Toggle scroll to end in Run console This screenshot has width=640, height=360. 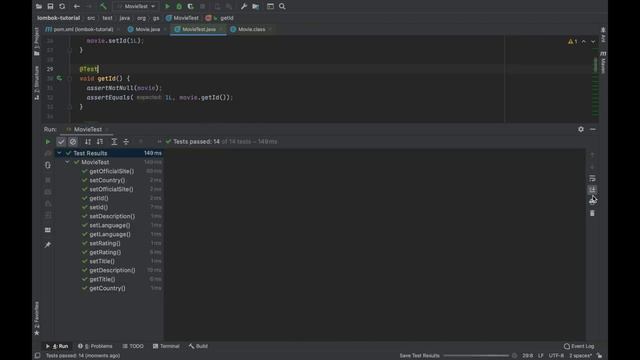pyautogui.click(x=592, y=190)
